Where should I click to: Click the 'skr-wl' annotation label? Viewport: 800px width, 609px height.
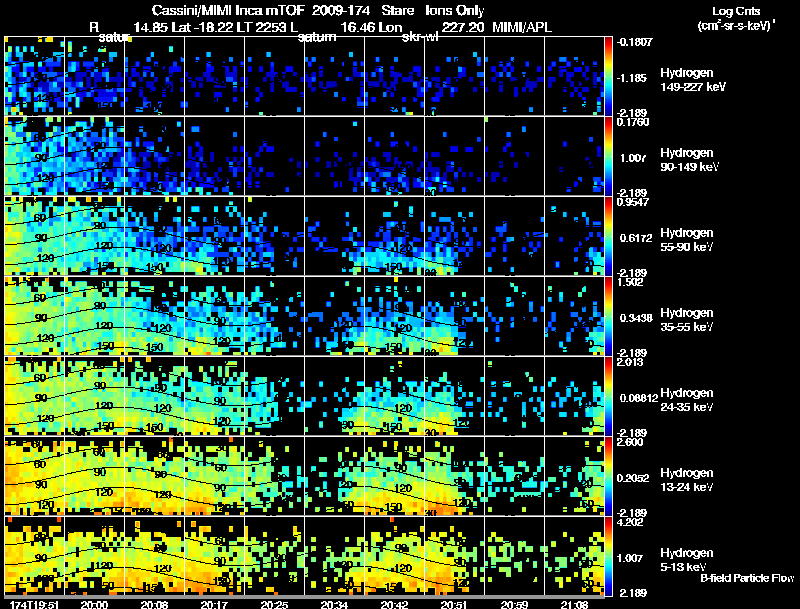[420, 37]
